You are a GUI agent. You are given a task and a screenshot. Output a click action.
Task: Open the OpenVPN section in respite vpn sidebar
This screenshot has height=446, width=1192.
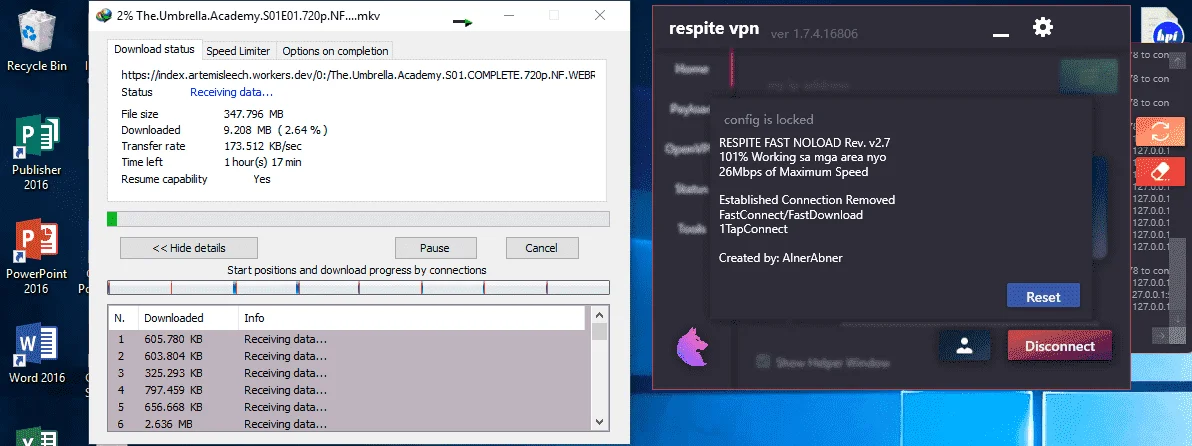687,149
